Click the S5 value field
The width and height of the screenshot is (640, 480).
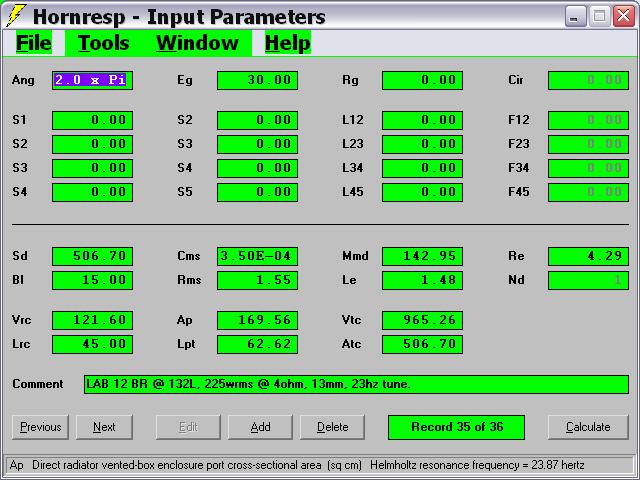(257, 192)
